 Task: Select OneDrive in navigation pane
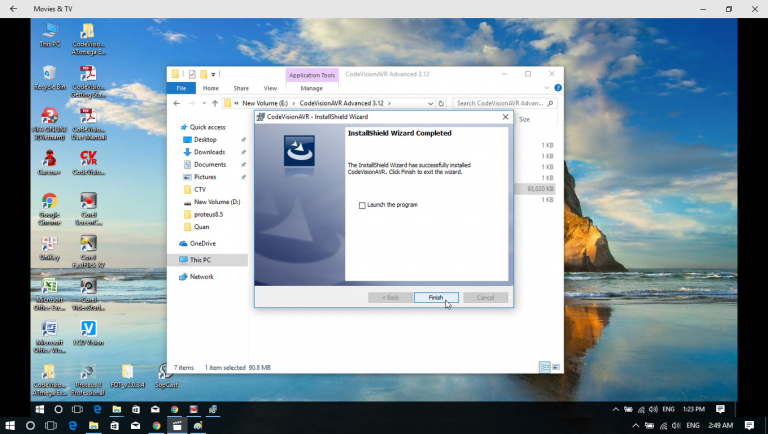tap(203, 243)
